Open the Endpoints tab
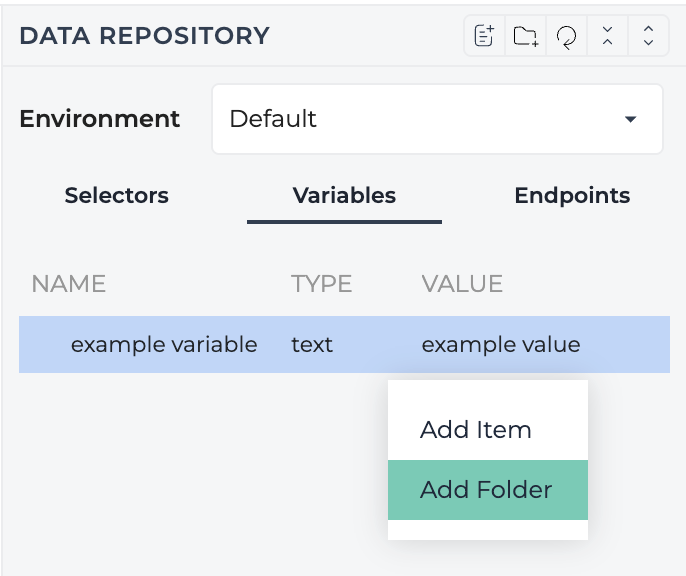The width and height of the screenshot is (686, 576). click(572, 195)
